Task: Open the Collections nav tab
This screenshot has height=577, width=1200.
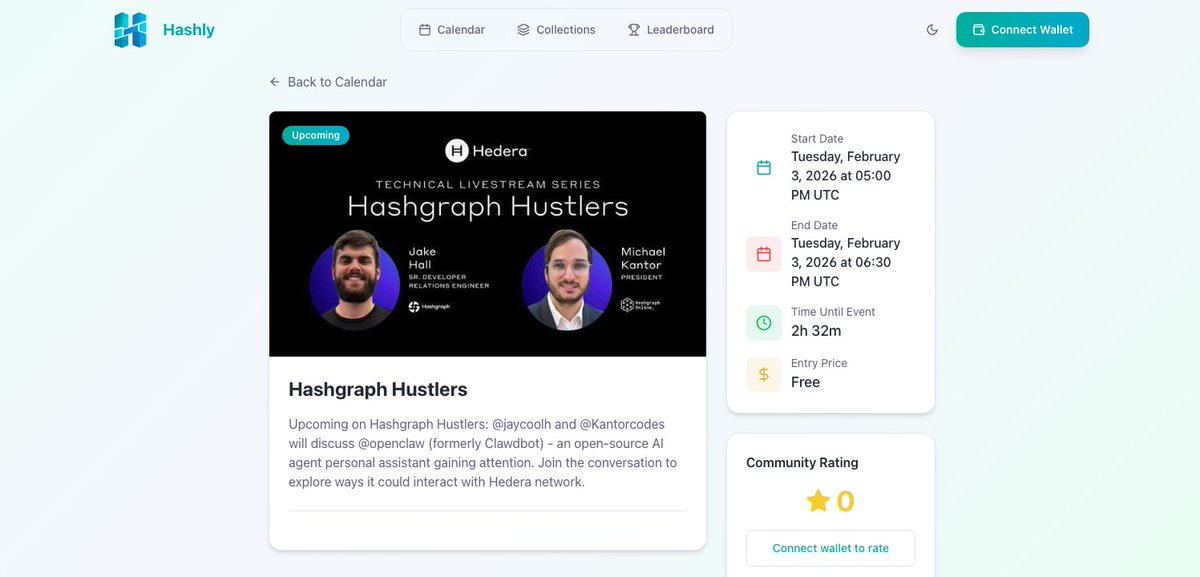Action: (x=556, y=30)
